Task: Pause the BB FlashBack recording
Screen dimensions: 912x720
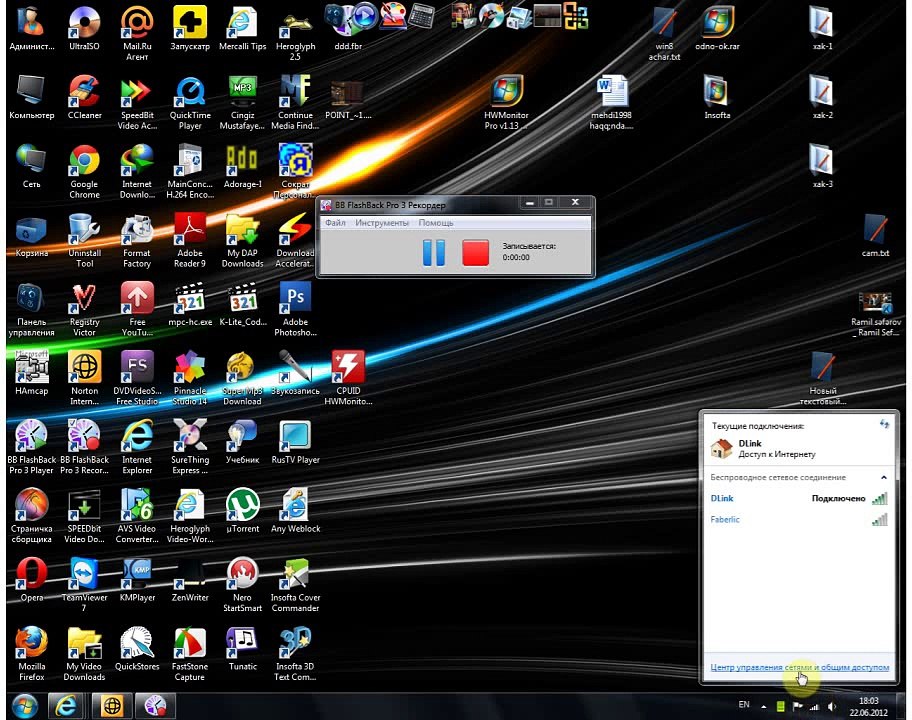Action: (433, 253)
